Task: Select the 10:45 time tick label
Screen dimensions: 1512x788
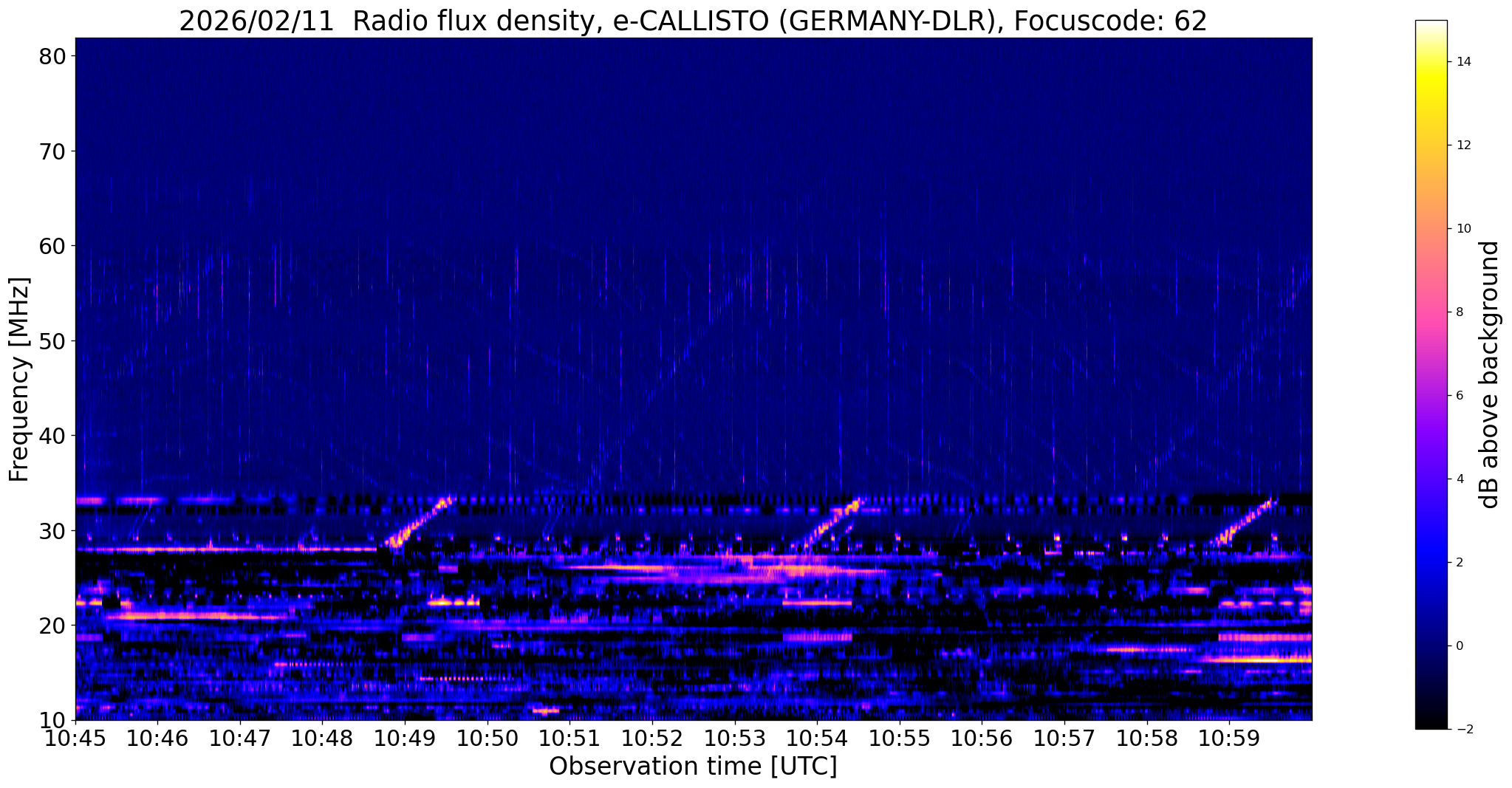Action: pyautogui.click(x=75, y=738)
